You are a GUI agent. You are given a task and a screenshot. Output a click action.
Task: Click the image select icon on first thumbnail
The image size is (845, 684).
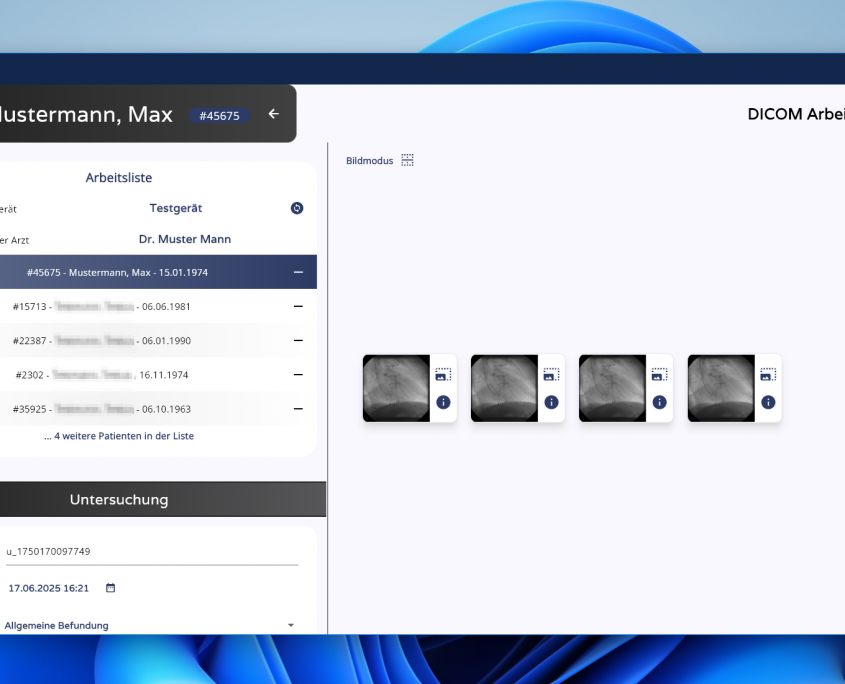click(x=443, y=375)
